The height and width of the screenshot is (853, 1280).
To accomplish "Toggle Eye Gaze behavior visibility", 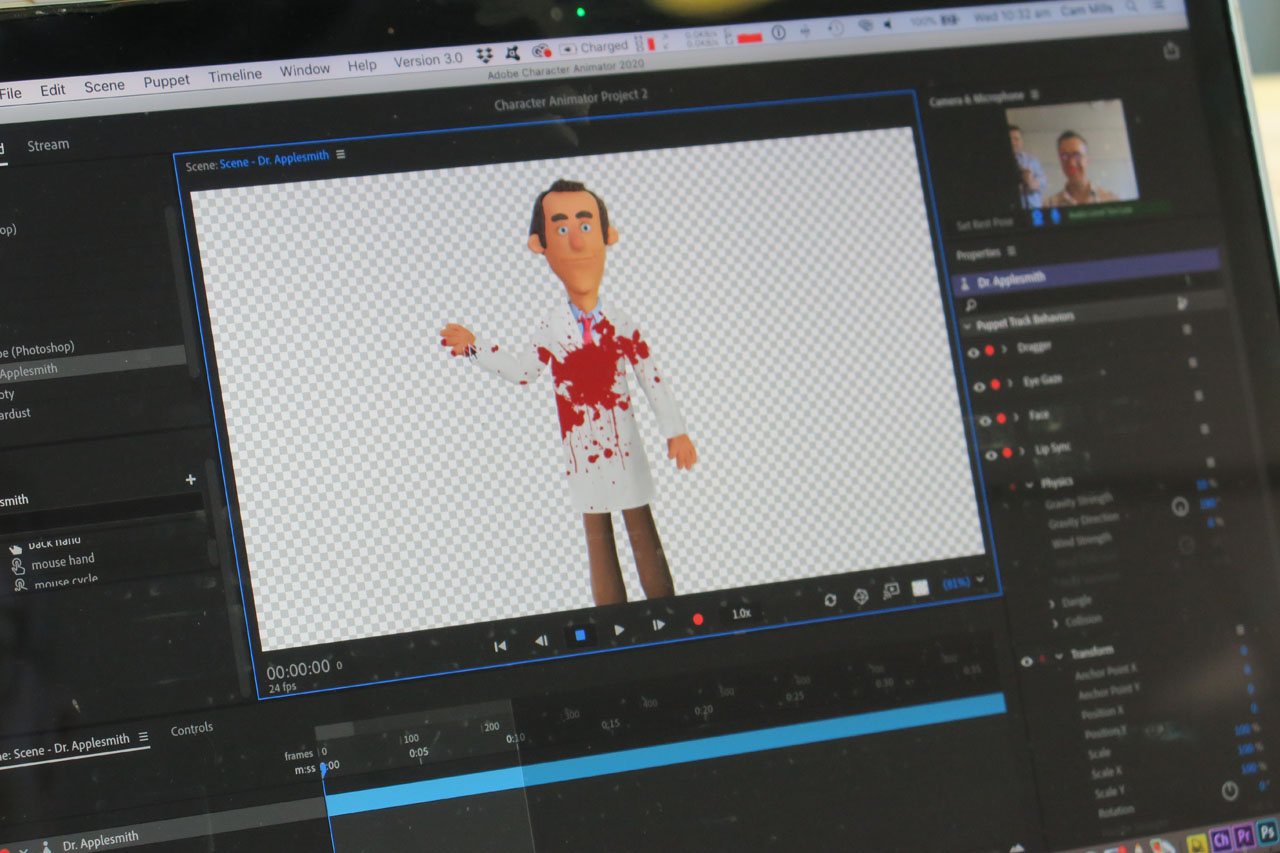I will click(x=979, y=386).
